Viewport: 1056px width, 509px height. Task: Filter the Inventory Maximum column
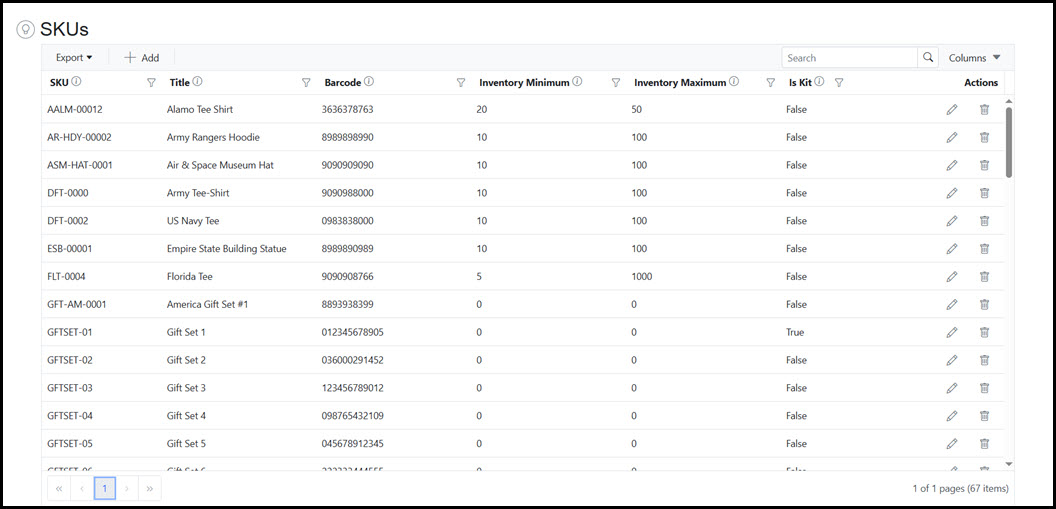click(x=770, y=83)
